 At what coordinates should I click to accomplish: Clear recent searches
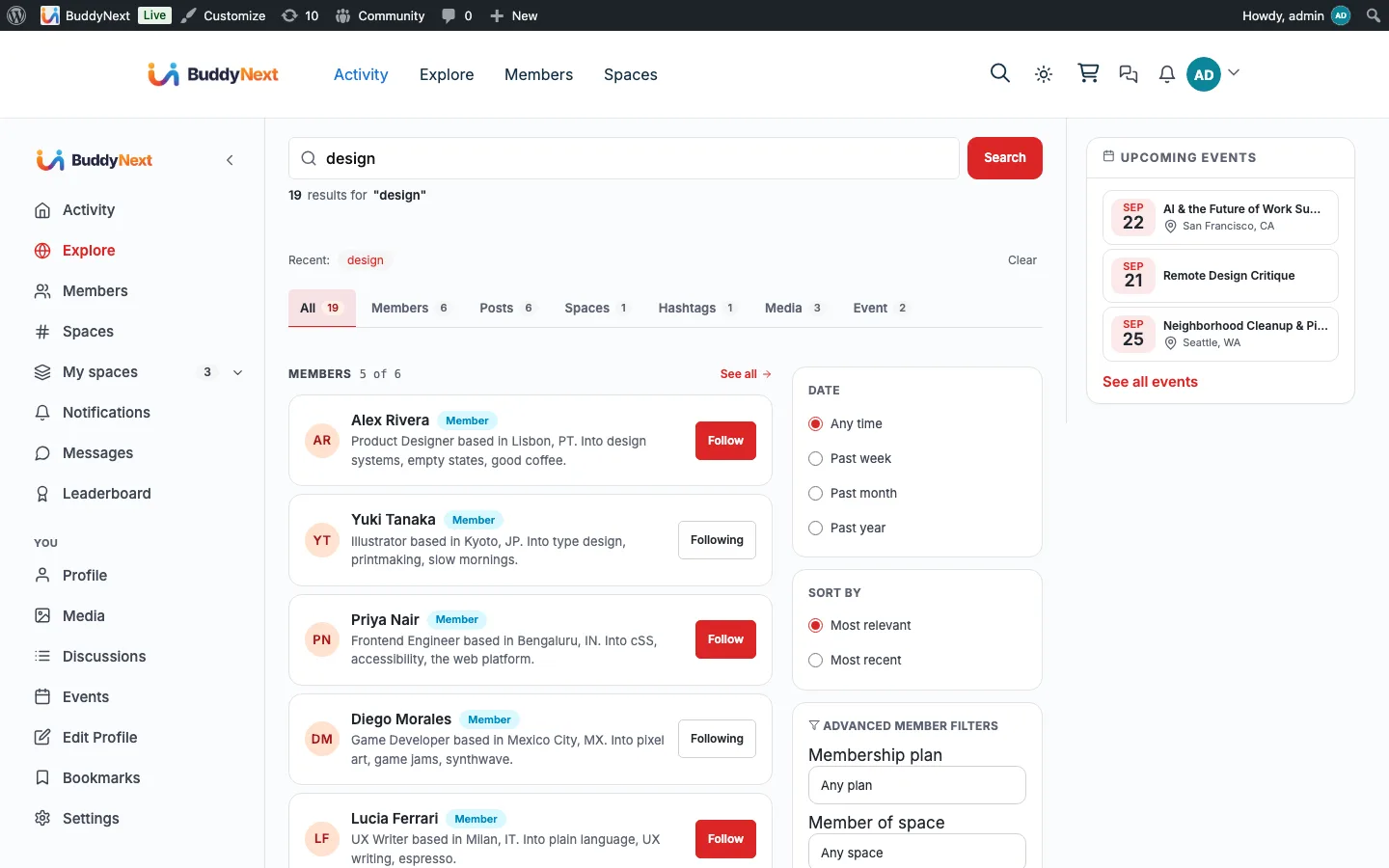1022,260
